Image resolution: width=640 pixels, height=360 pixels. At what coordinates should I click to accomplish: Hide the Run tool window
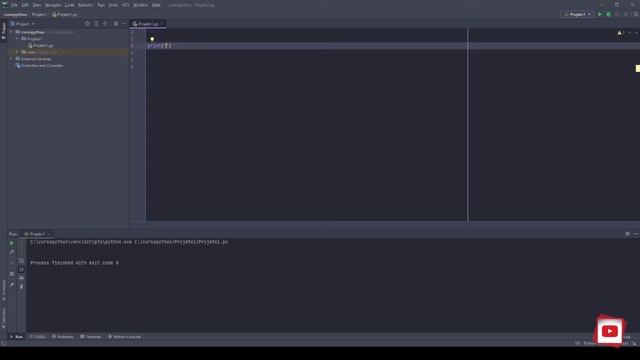[x=636, y=234]
